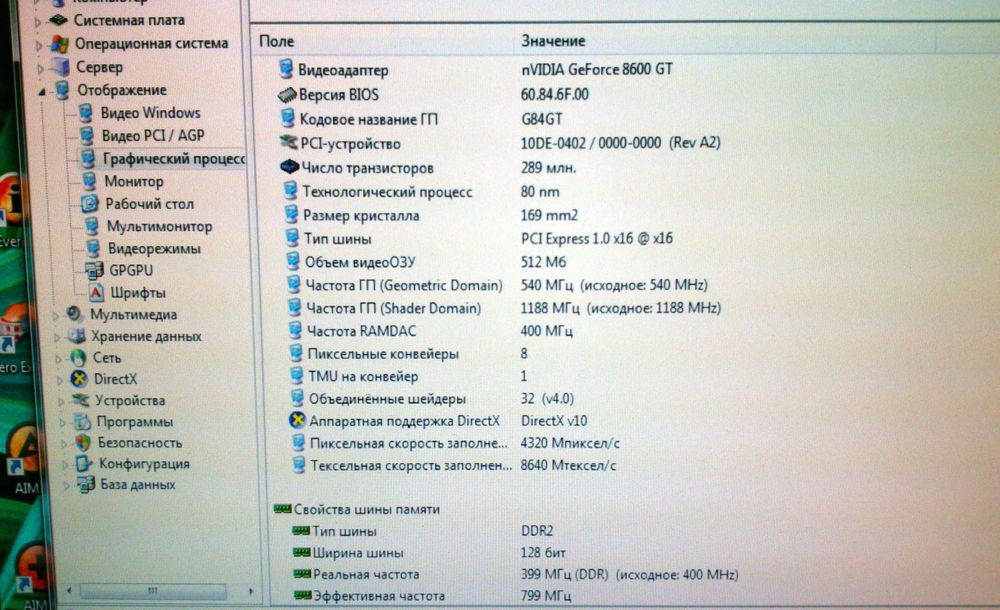Select value PCI Express 1.0 x16 @ x16
The image size is (1000, 610).
tap(597, 239)
